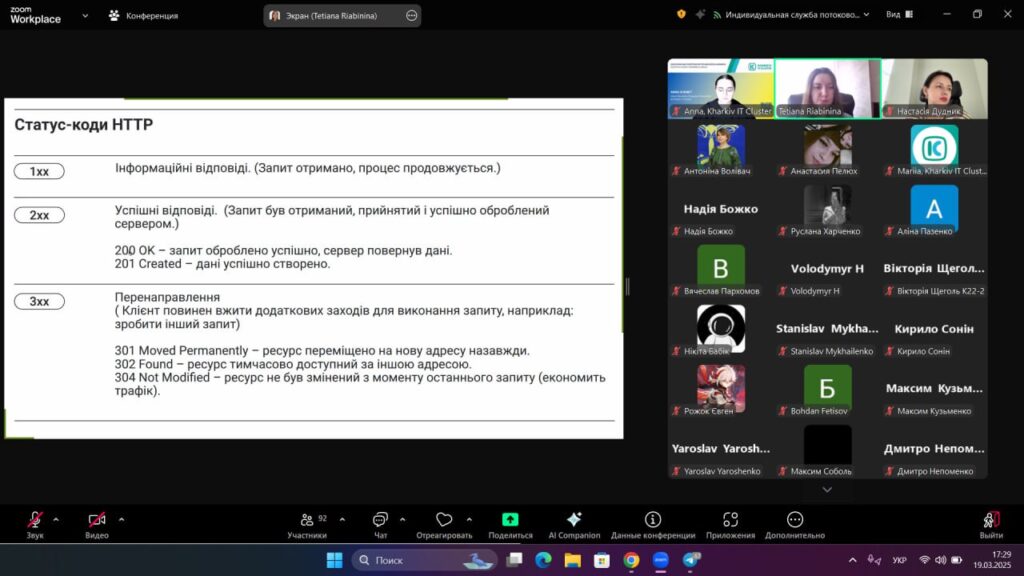Open the Windows Start menu
The height and width of the screenshot is (576, 1024).
pos(334,560)
